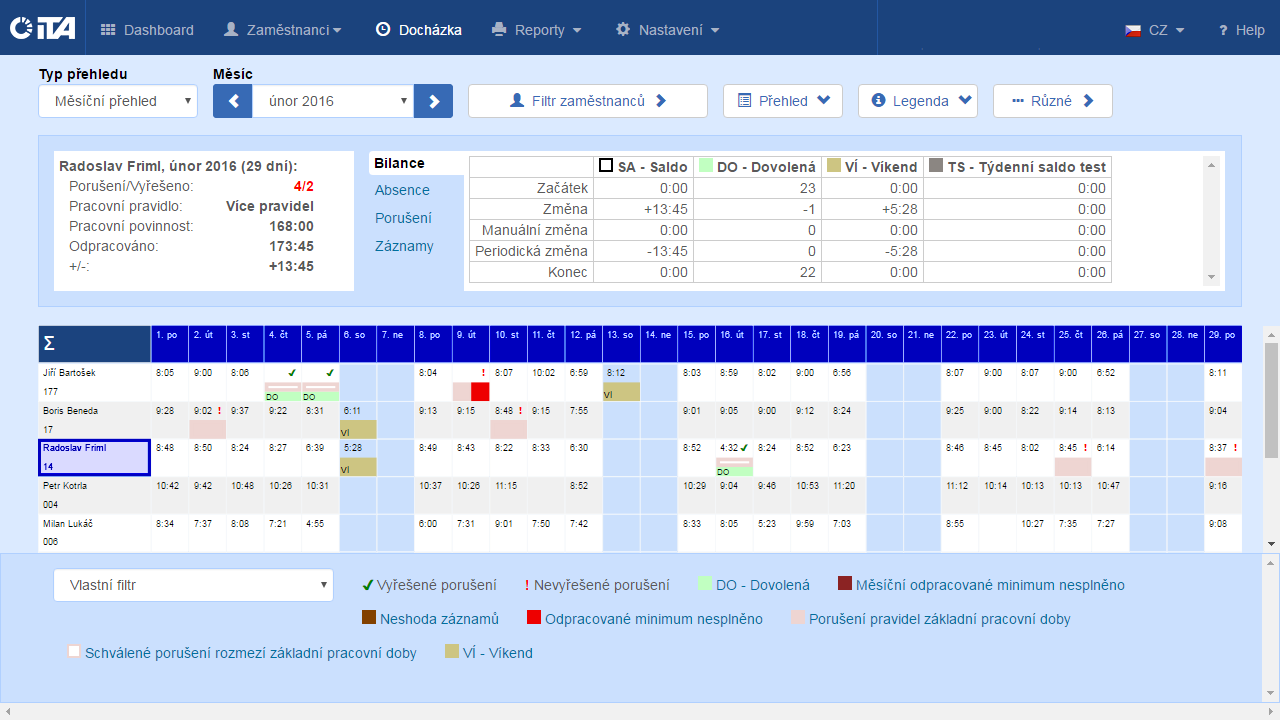The width and height of the screenshot is (1280, 720).
Task: Open the Měsíční přehled type dropdown
Action: [x=118, y=101]
